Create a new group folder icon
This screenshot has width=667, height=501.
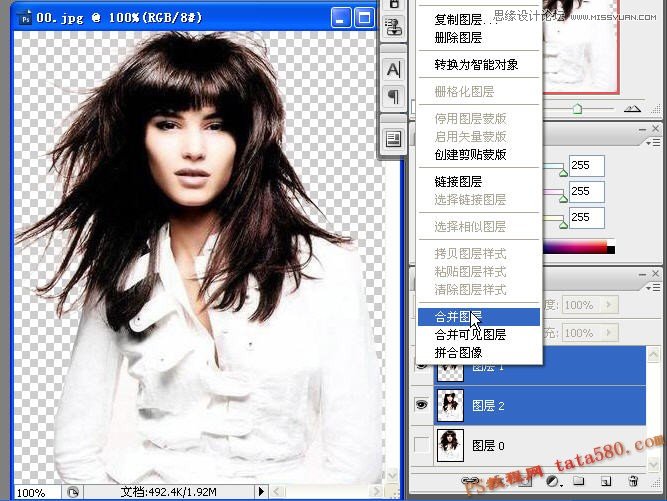(578, 481)
